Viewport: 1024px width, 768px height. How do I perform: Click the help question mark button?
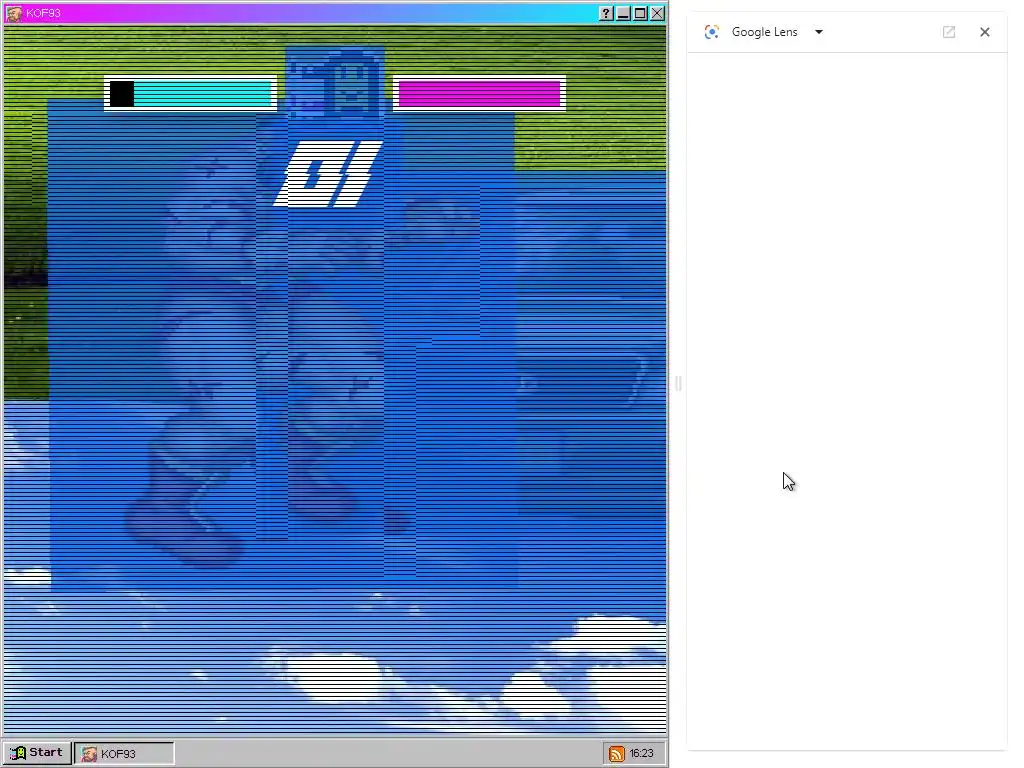[x=606, y=13]
